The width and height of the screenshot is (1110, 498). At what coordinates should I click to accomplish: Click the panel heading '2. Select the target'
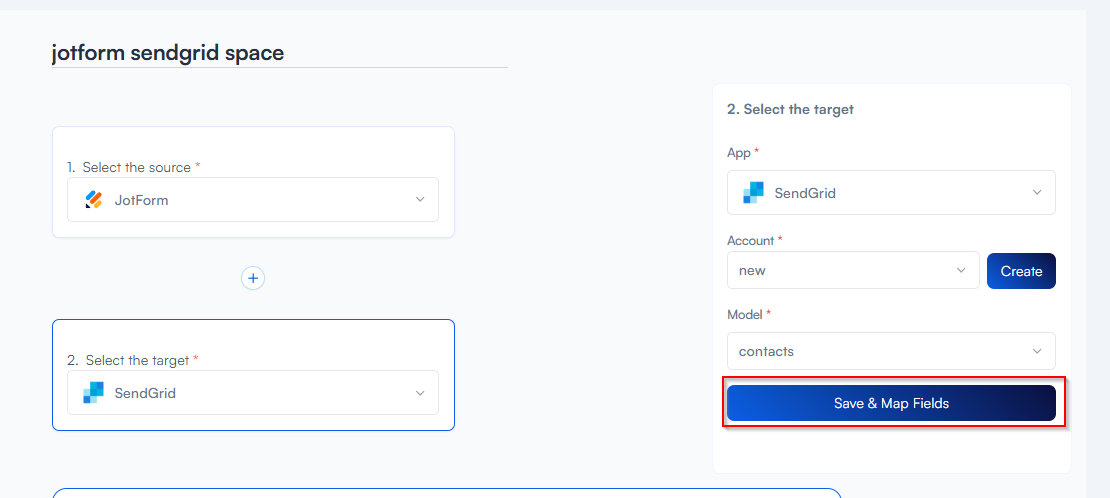click(x=790, y=109)
